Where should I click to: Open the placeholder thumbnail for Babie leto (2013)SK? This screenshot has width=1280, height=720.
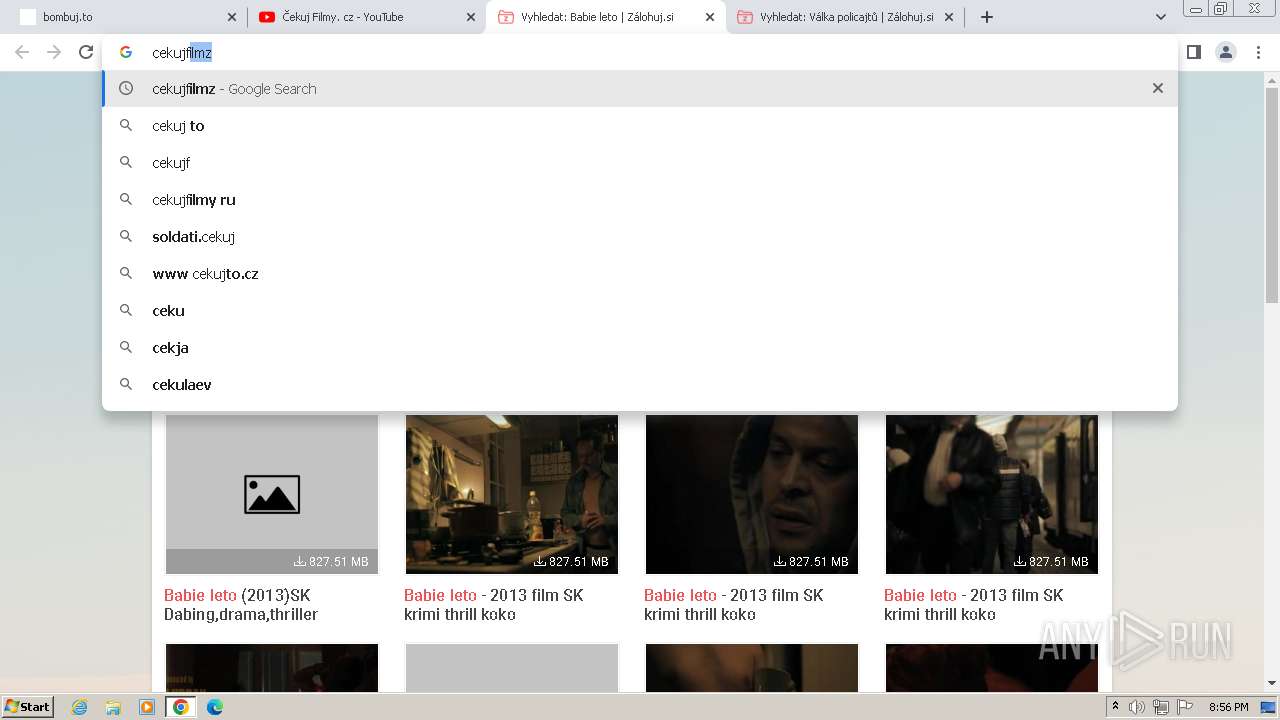click(x=272, y=494)
